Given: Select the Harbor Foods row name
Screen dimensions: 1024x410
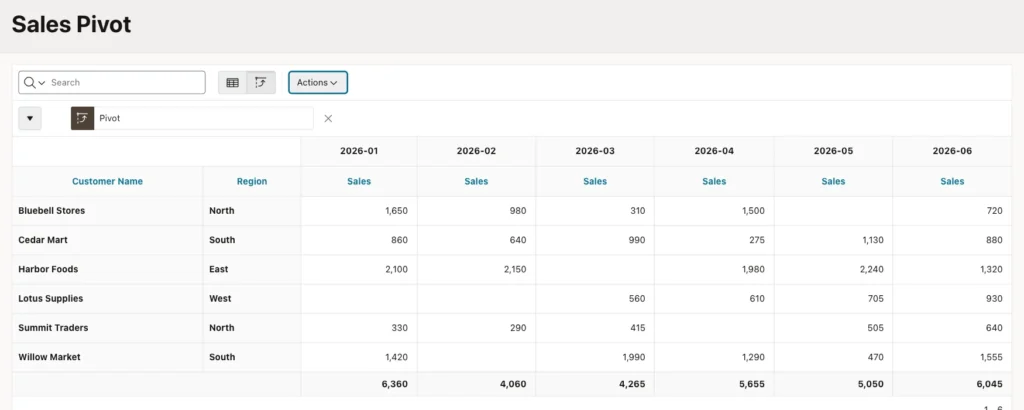Looking at the screenshot, I should [48, 269].
